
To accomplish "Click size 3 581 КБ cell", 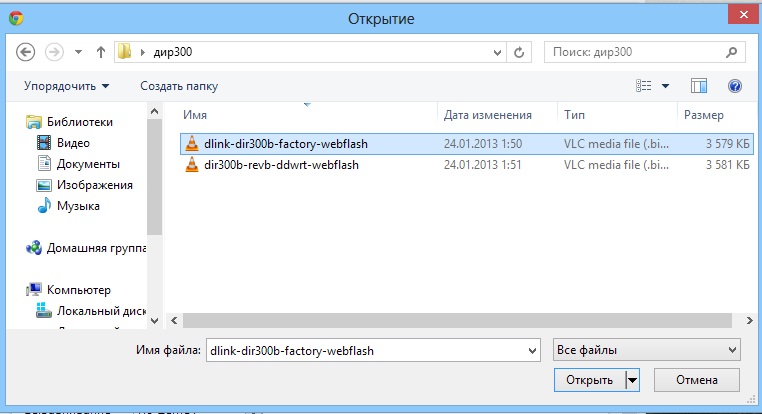I will click(727, 165).
